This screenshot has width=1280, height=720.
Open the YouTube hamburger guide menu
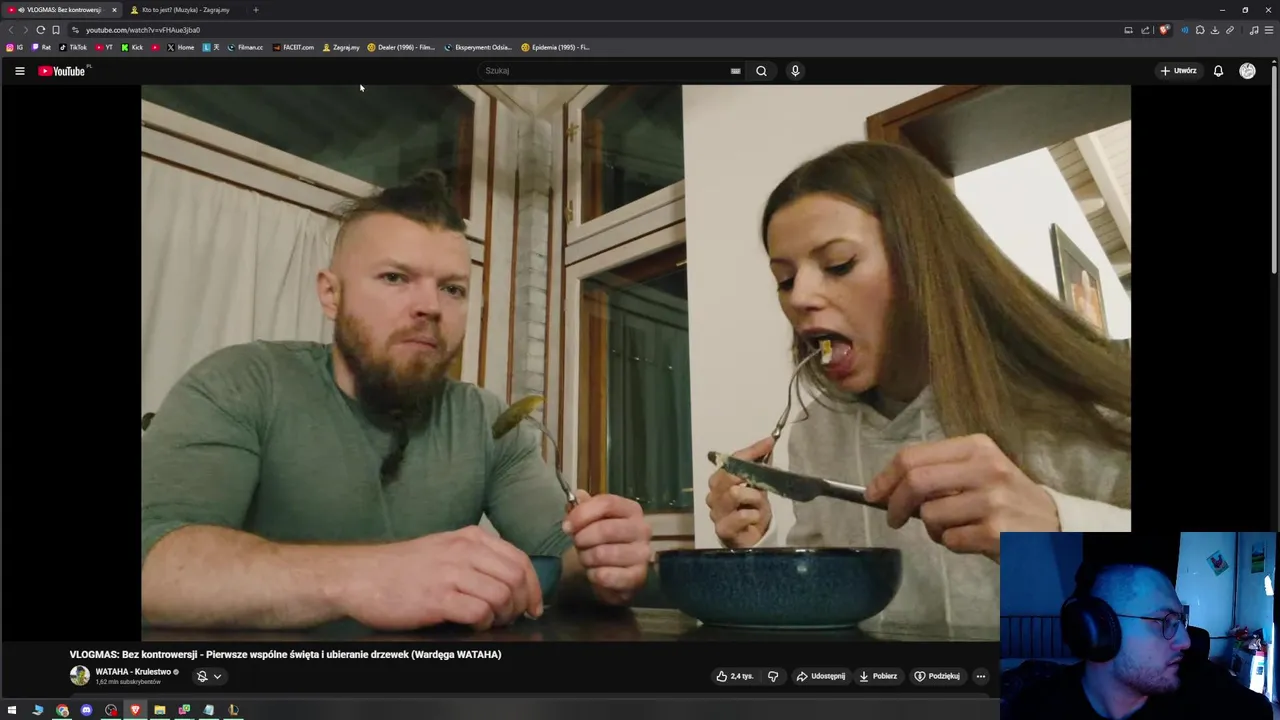click(x=19, y=71)
